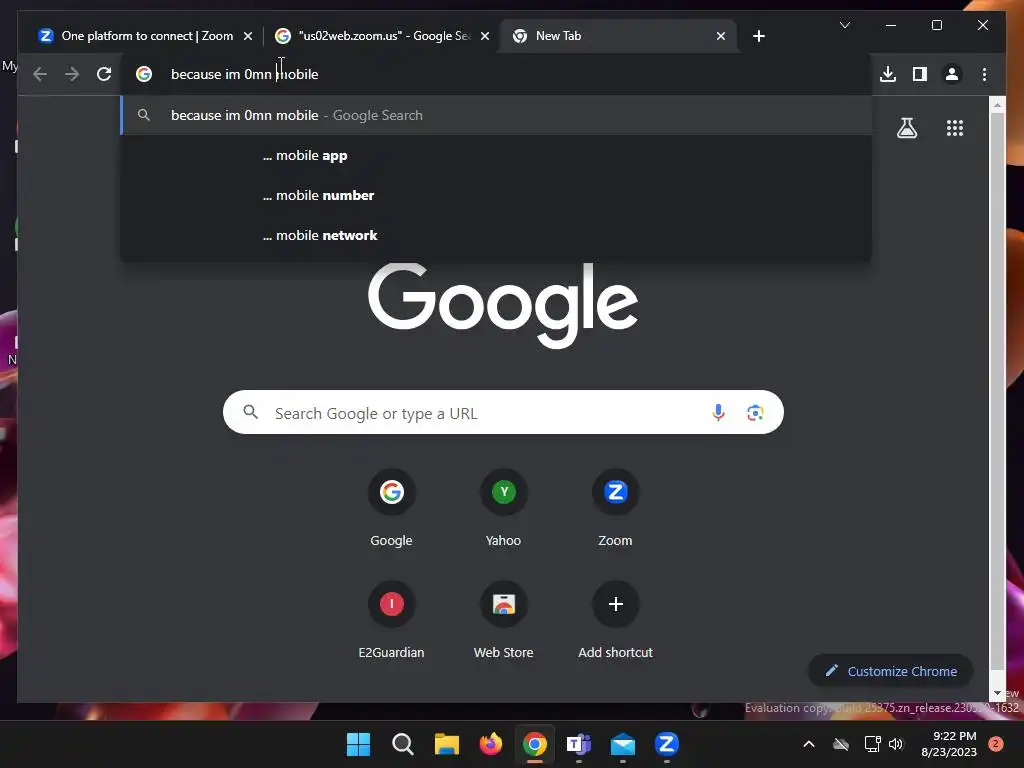Click the browser back arrow
Screen dimensions: 1024x768
click(x=40, y=74)
